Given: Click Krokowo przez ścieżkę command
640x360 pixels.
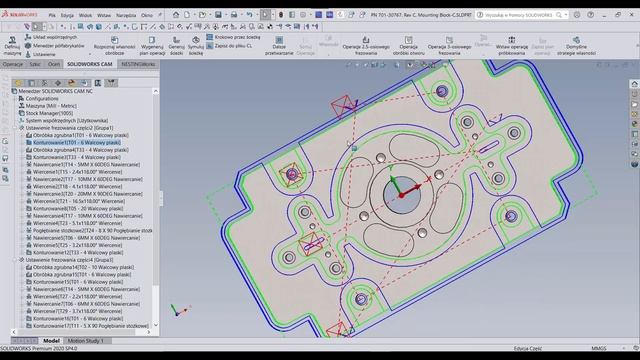Looking at the screenshot, I should pos(233,37).
